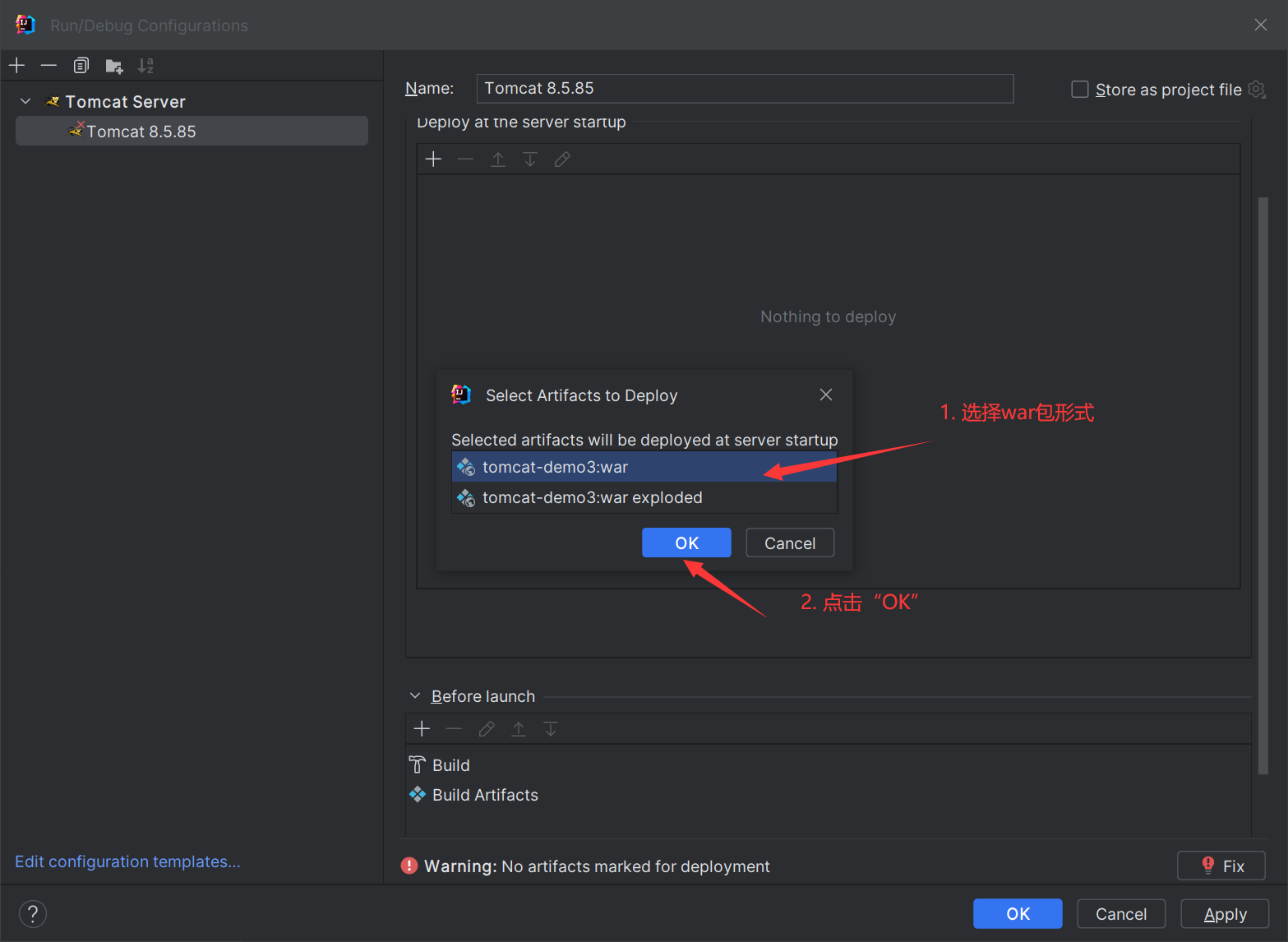Add an artifact in the Deploy toolbar
The image size is (1288, 942).
(x=433, y=159)
